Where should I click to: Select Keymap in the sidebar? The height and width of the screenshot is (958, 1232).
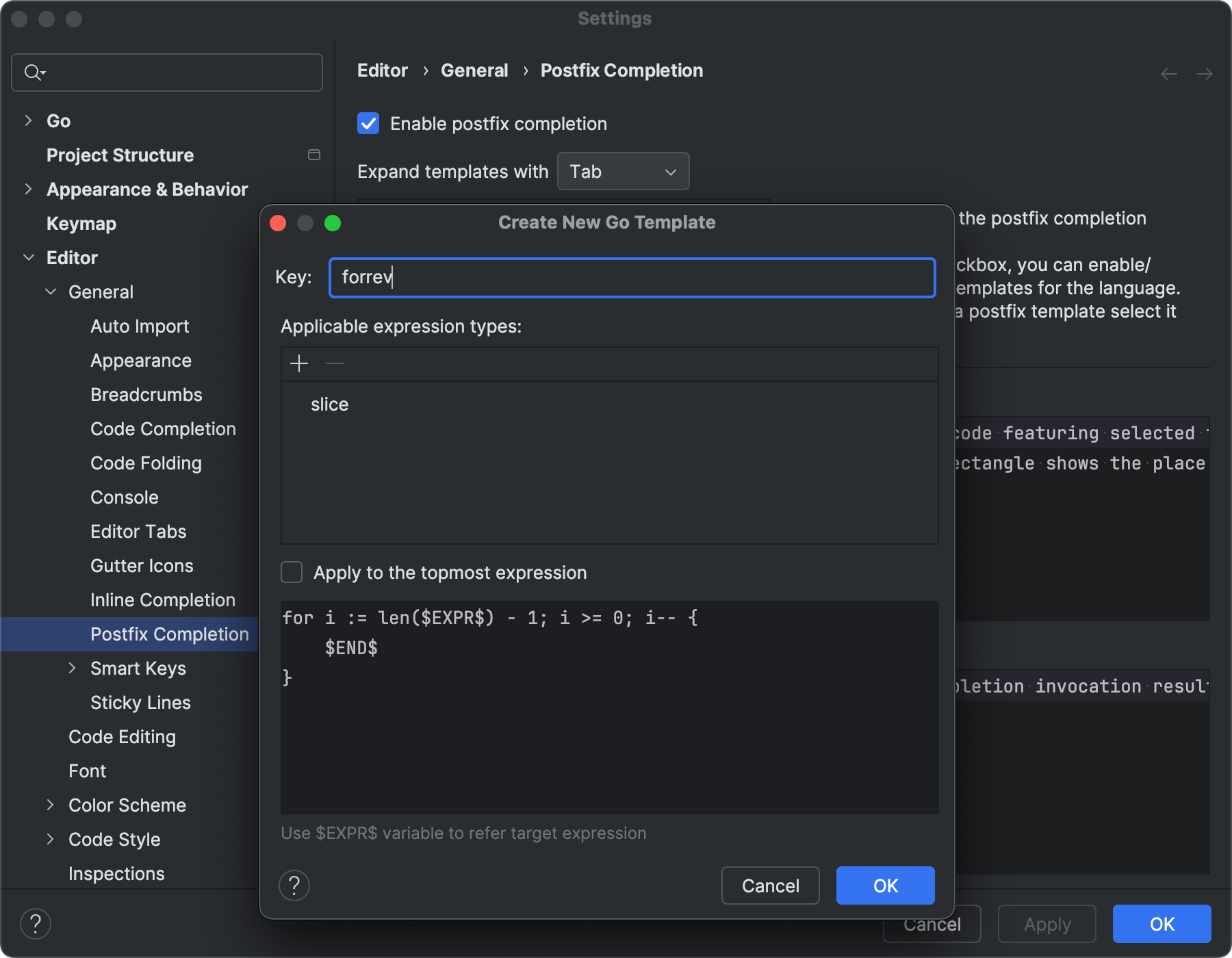(81, 223)
